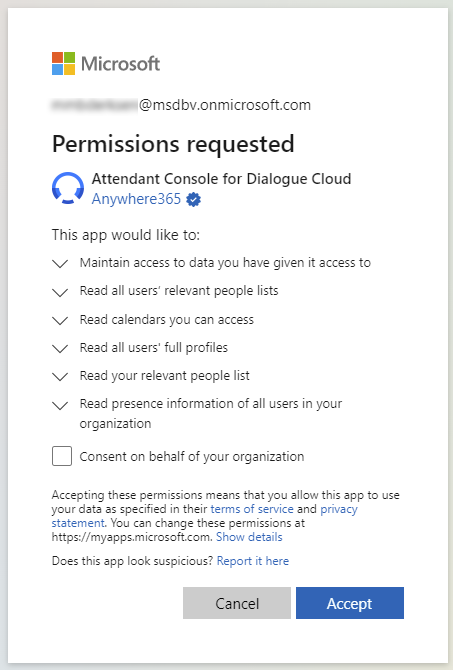Click Report it here link
The image size is (453, 670).
click(x=253, y=561)
